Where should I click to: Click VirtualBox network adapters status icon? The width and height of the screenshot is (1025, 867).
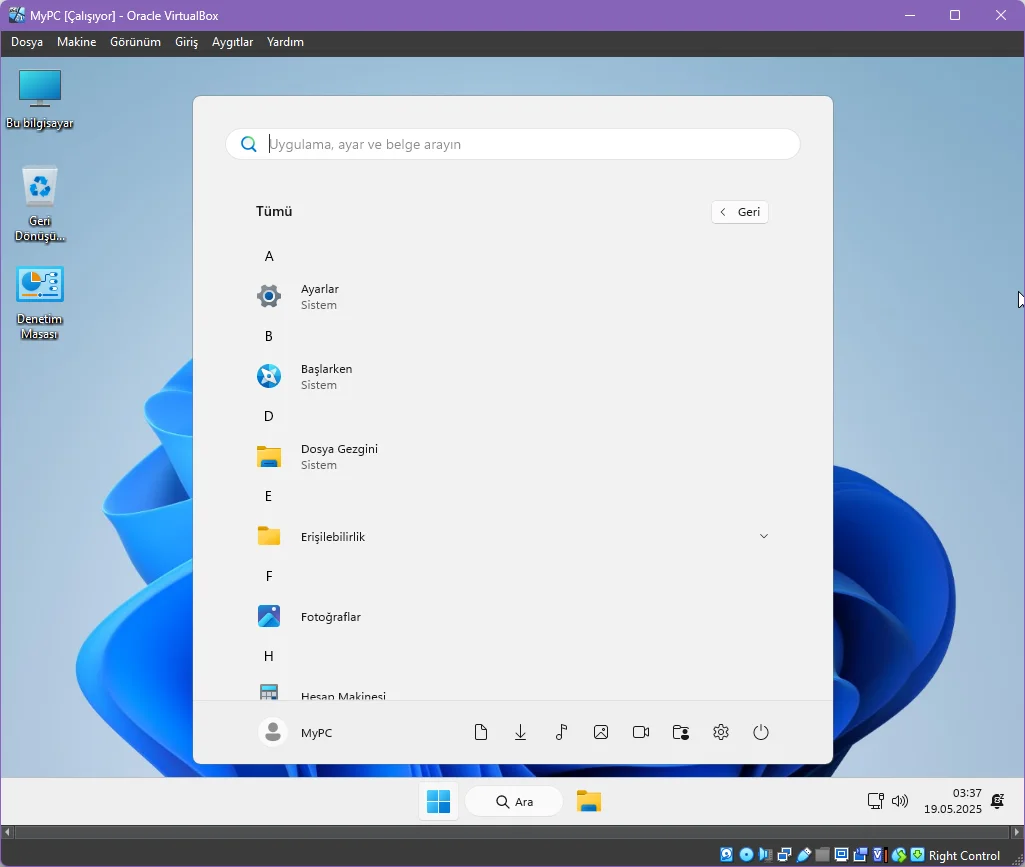coord(784,855)
